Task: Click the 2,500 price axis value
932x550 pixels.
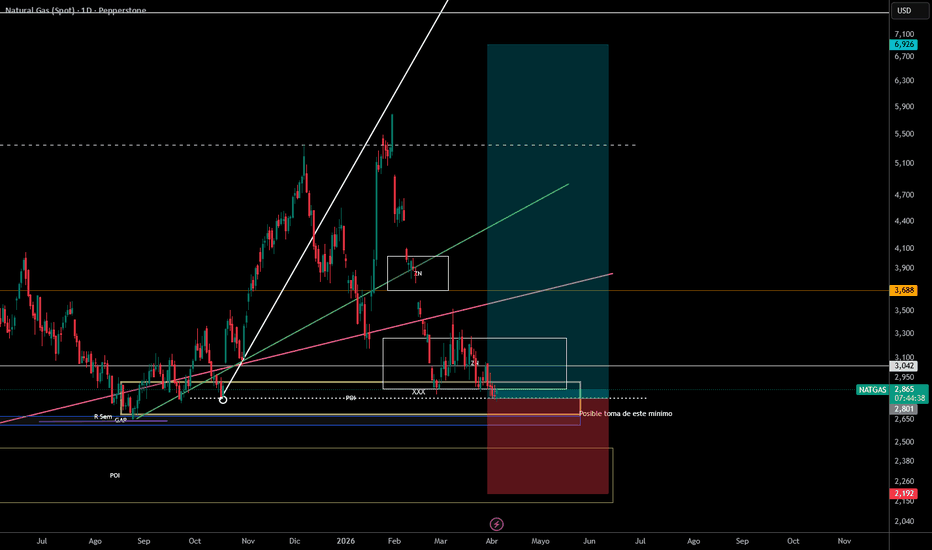Action: 904,442
